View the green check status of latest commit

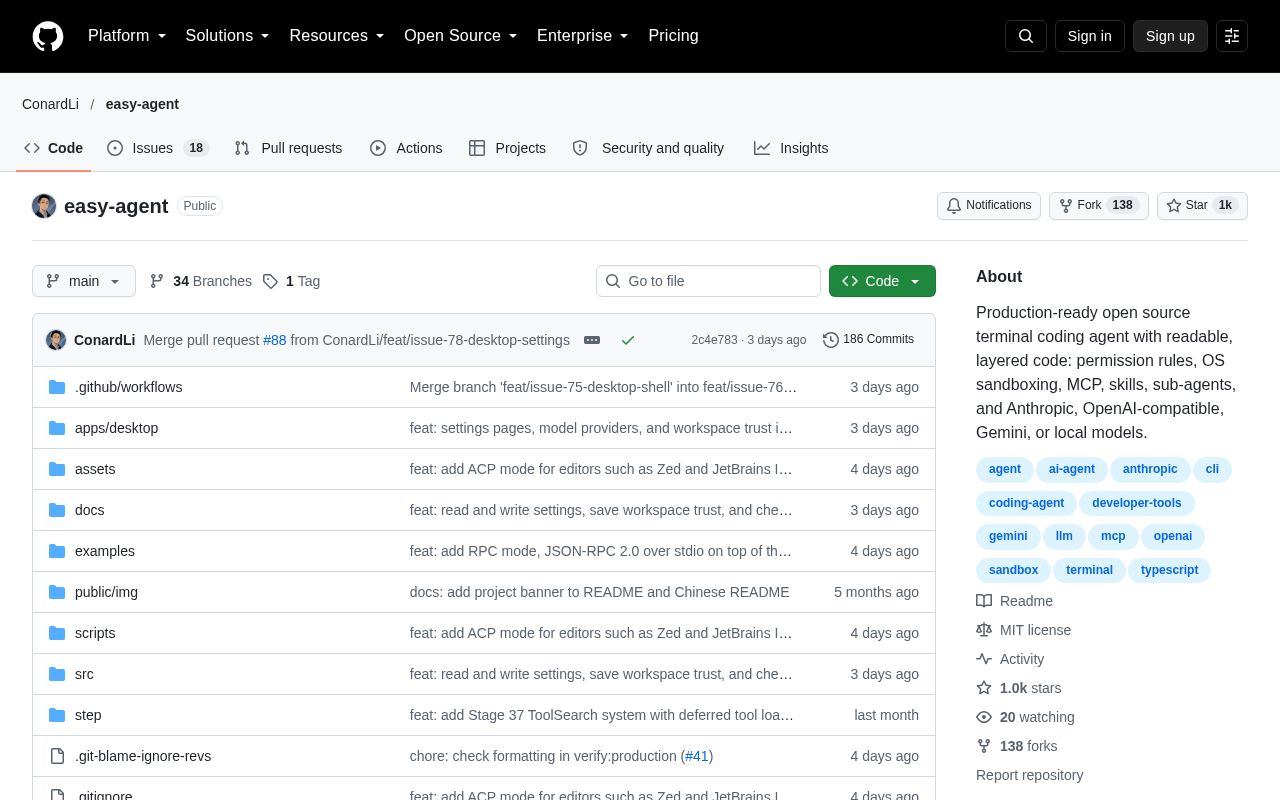(628, 340)
